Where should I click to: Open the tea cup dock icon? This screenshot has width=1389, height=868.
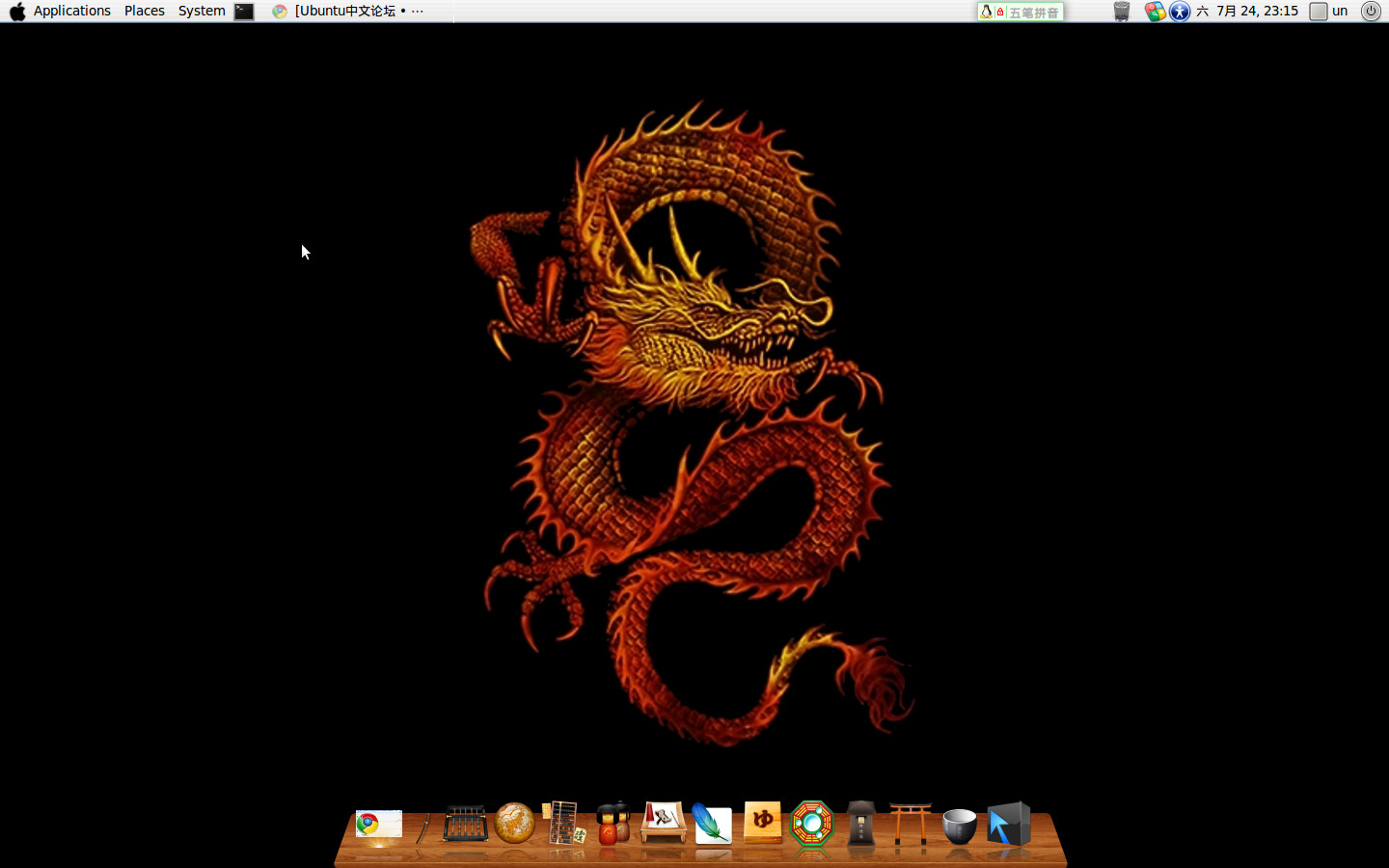(x=960, y=827)
